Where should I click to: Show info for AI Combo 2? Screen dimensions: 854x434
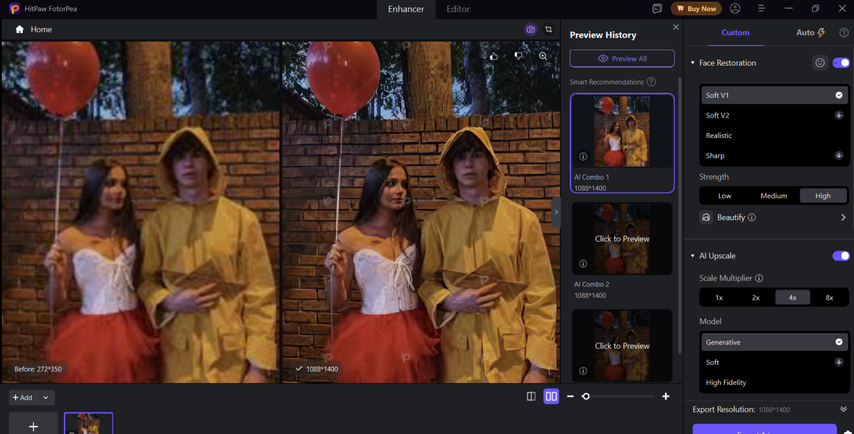point(583,264)
